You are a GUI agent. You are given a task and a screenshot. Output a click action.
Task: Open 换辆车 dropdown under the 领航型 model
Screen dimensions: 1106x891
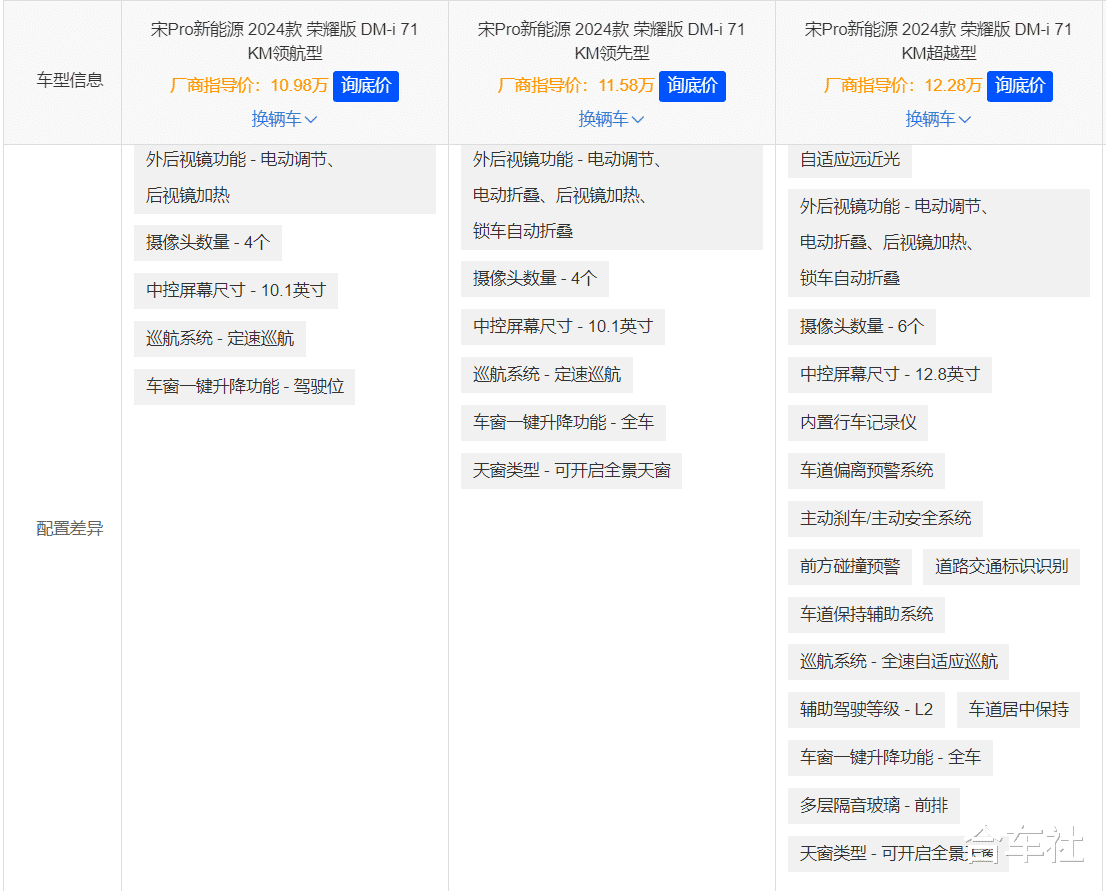click(284, 119)
